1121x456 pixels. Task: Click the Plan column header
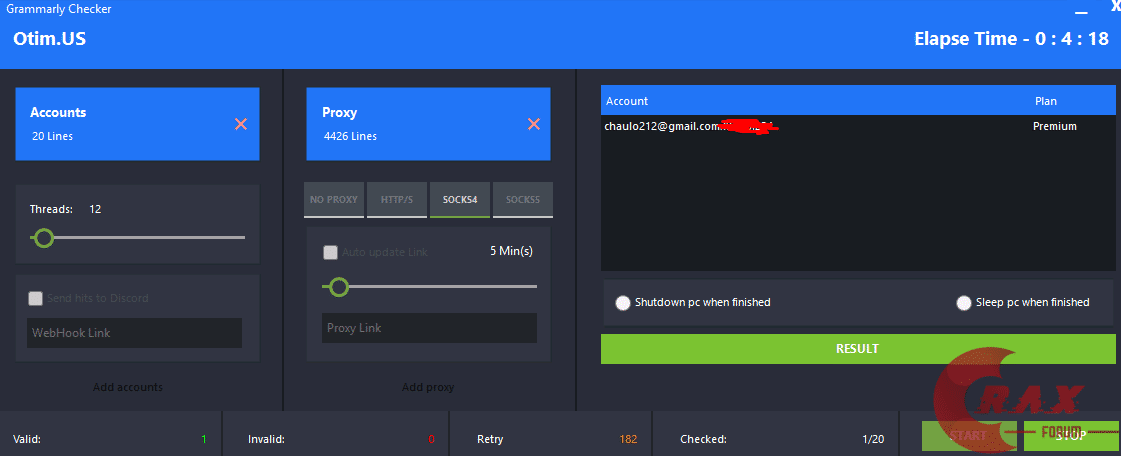tap(1045, 101)
